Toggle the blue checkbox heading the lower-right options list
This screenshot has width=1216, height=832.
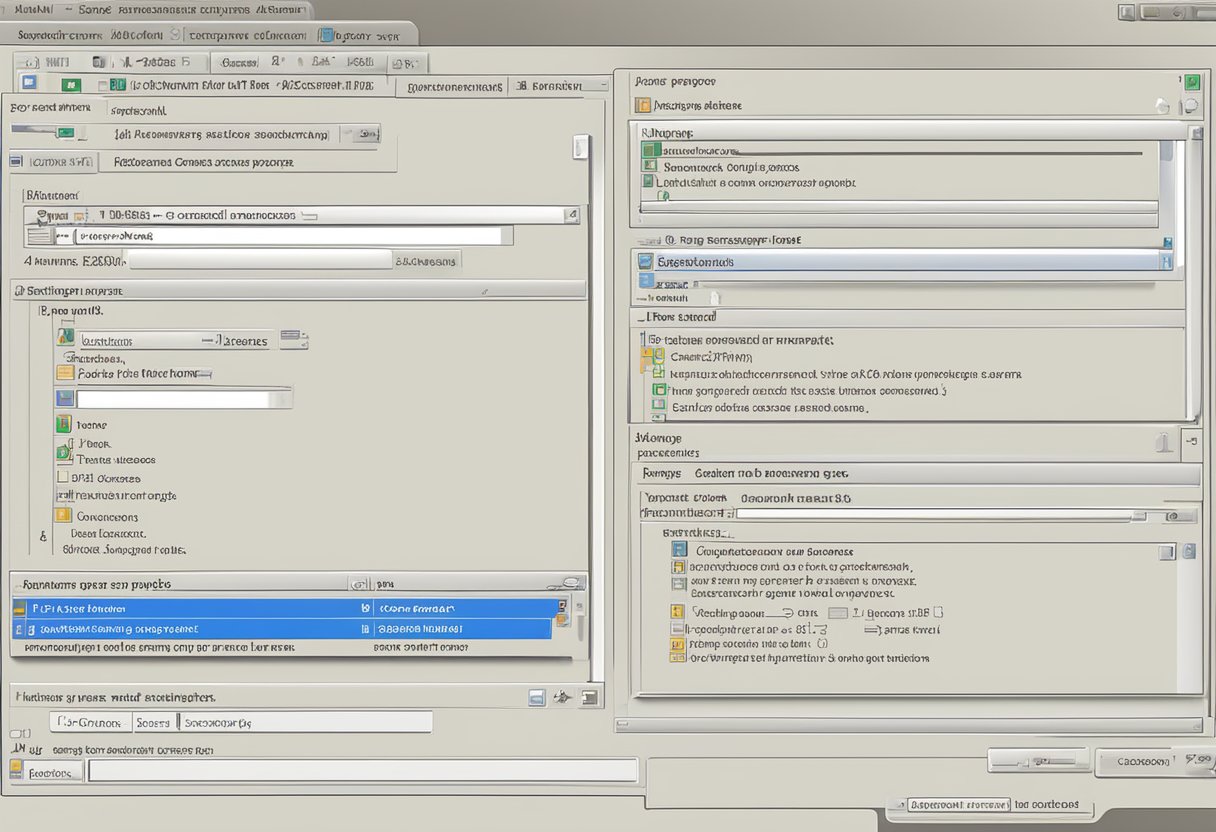[680, 550]
